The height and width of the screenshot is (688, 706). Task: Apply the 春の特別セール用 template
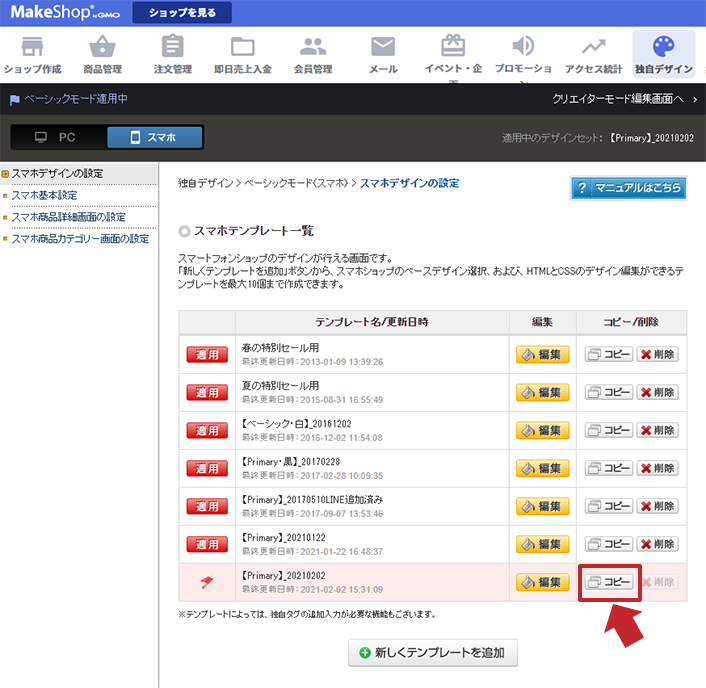pyautogui.click(x=207, y=354)
